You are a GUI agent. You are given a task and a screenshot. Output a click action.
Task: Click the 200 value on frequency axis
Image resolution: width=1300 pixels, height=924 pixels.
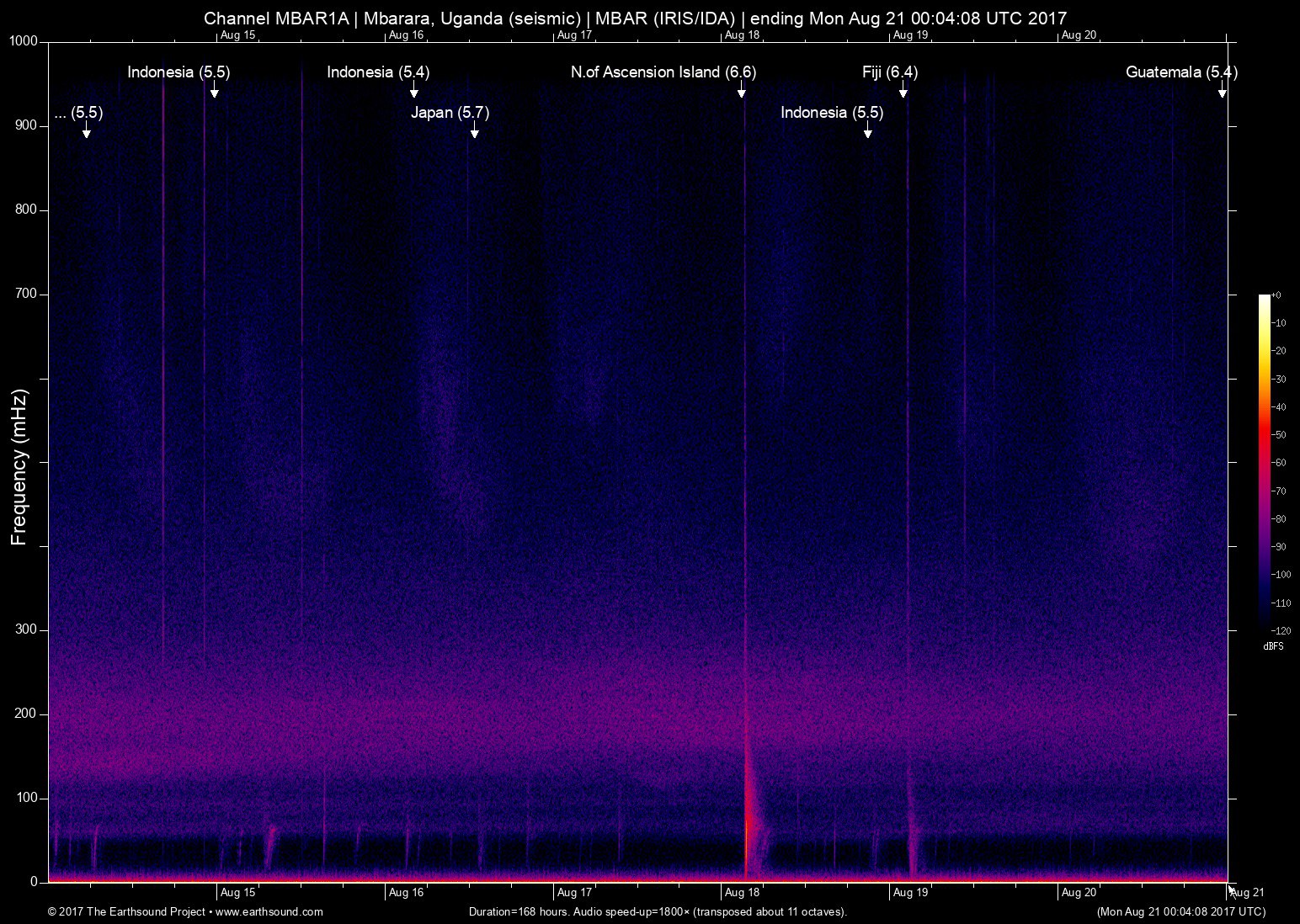click(x=26, y=714)
